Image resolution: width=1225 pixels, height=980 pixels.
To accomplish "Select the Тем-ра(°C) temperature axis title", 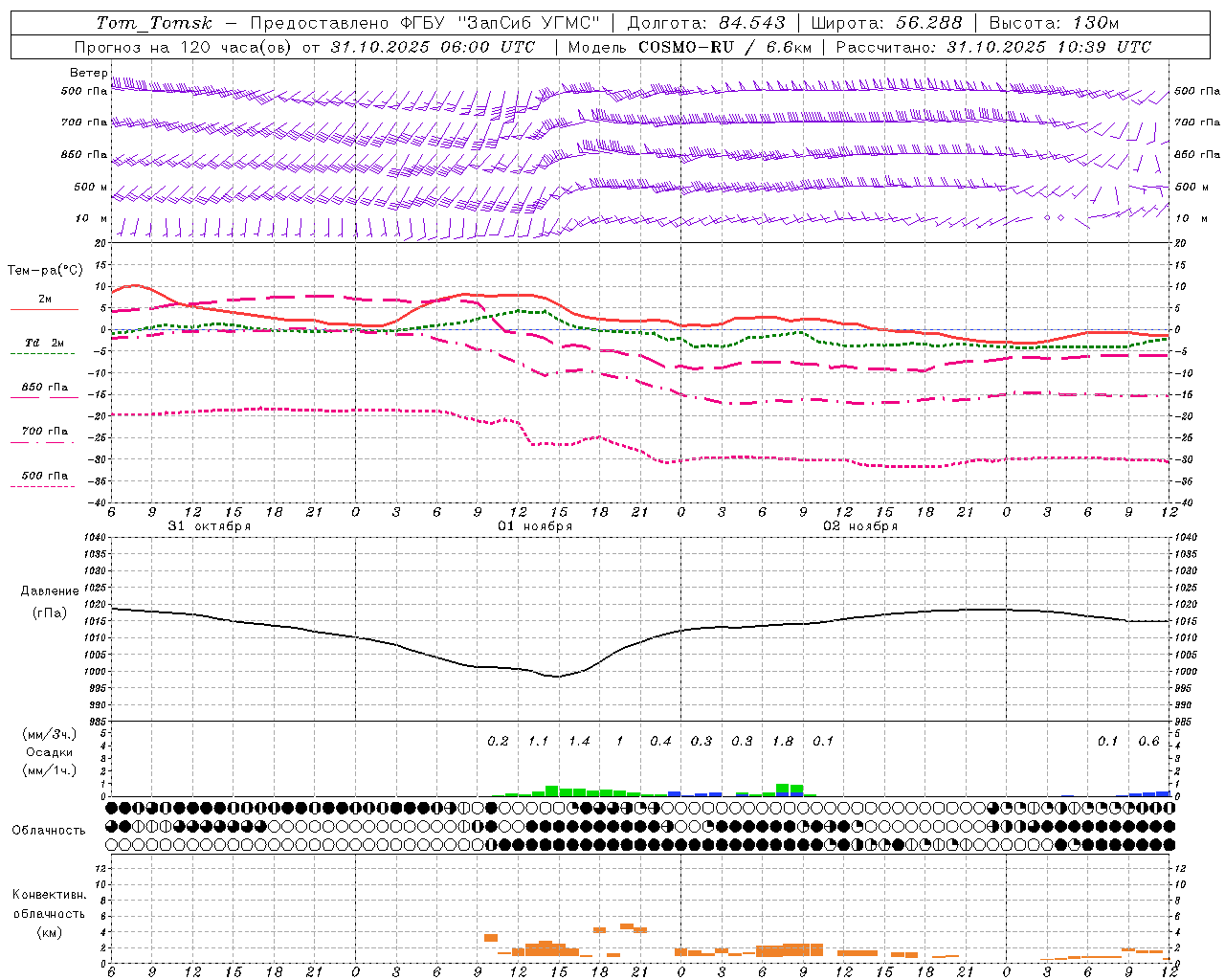I will pos(45,271).
